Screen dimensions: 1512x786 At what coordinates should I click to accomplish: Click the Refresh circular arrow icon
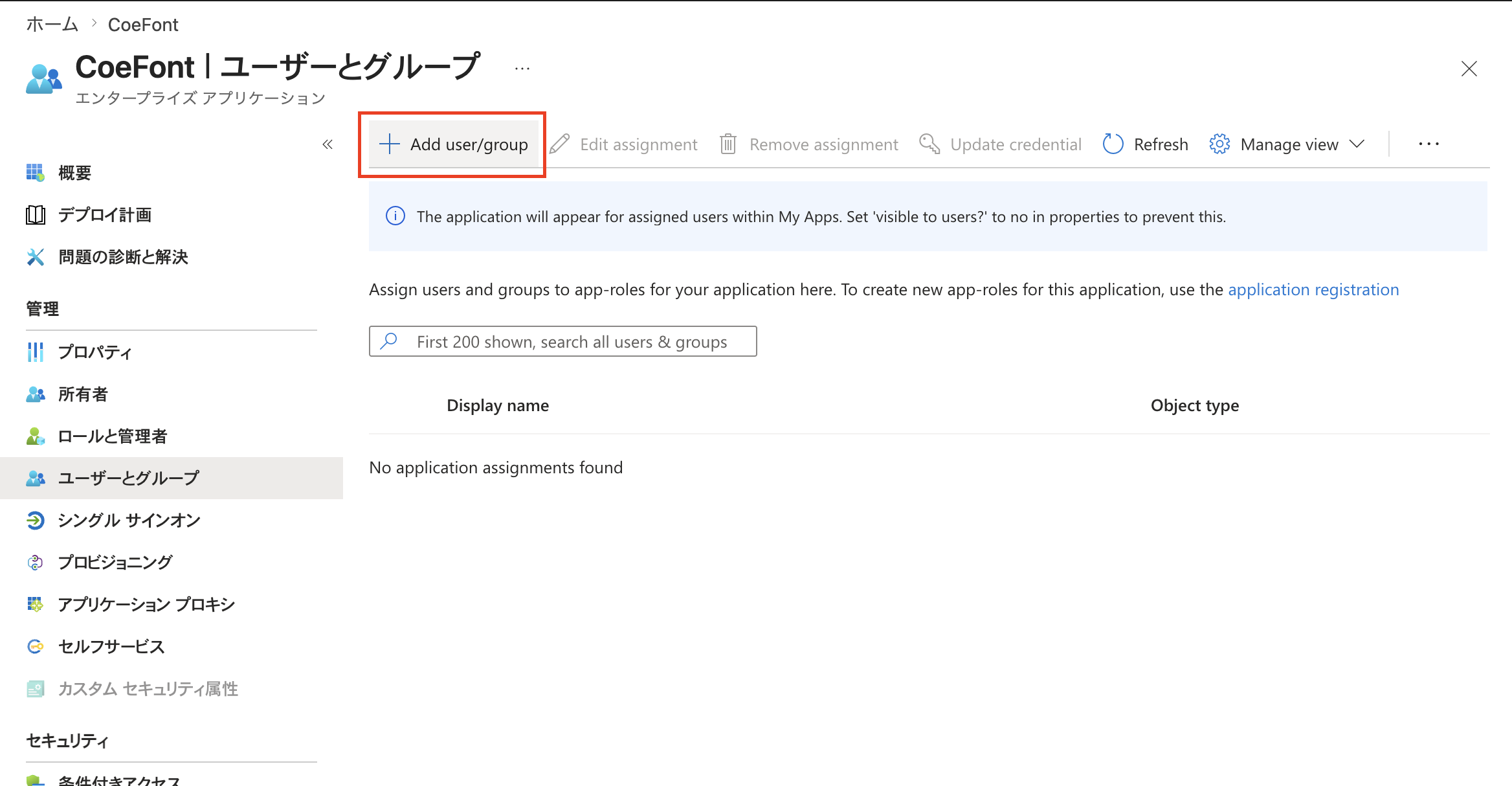coord(1113,144)
